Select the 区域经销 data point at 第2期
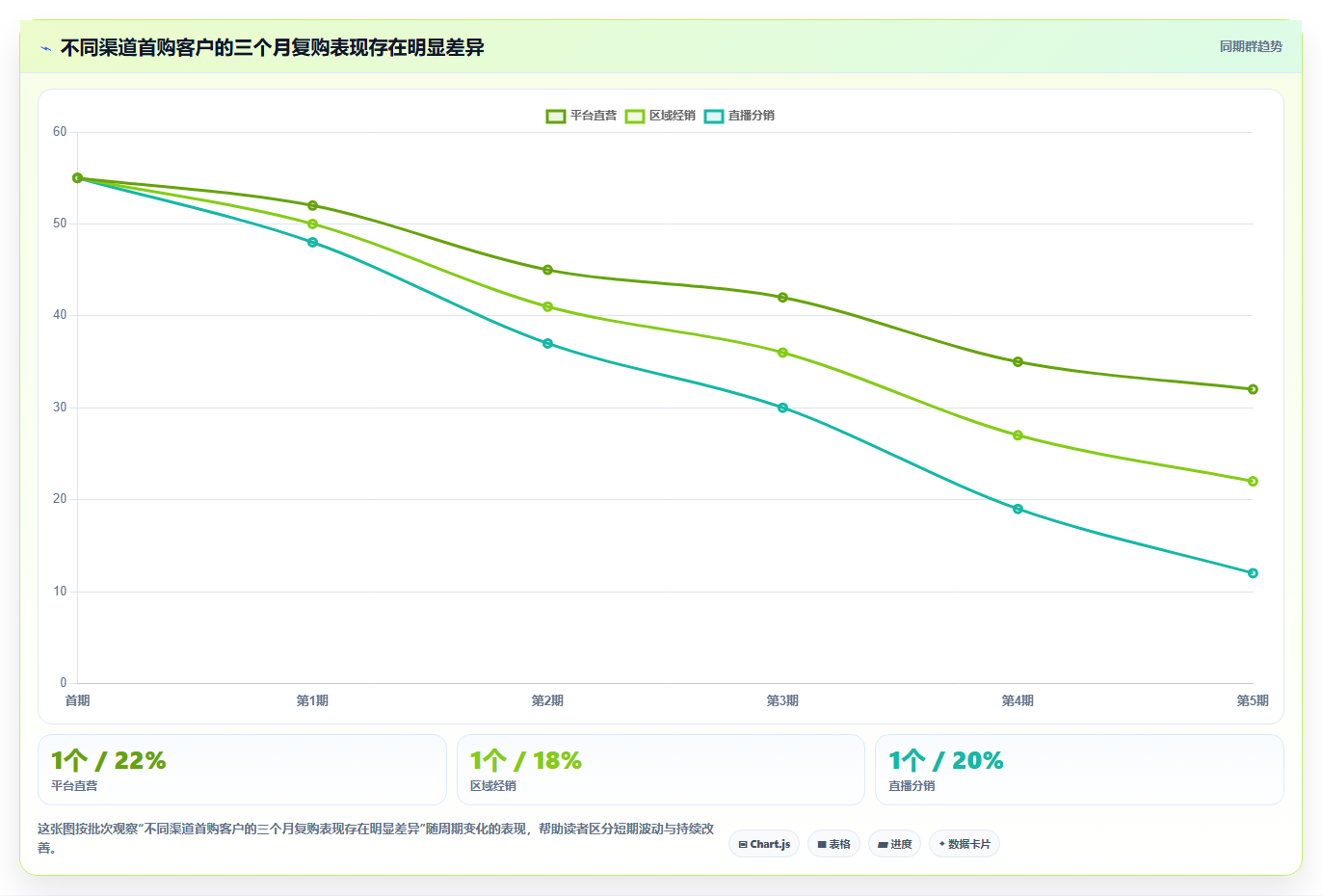 [547, 306]
